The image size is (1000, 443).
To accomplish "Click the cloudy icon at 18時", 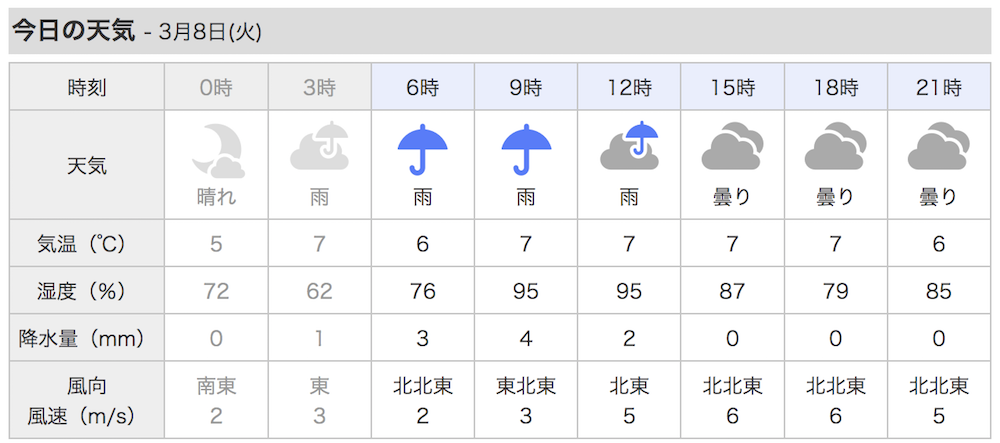I will click(x=835, y=146).
